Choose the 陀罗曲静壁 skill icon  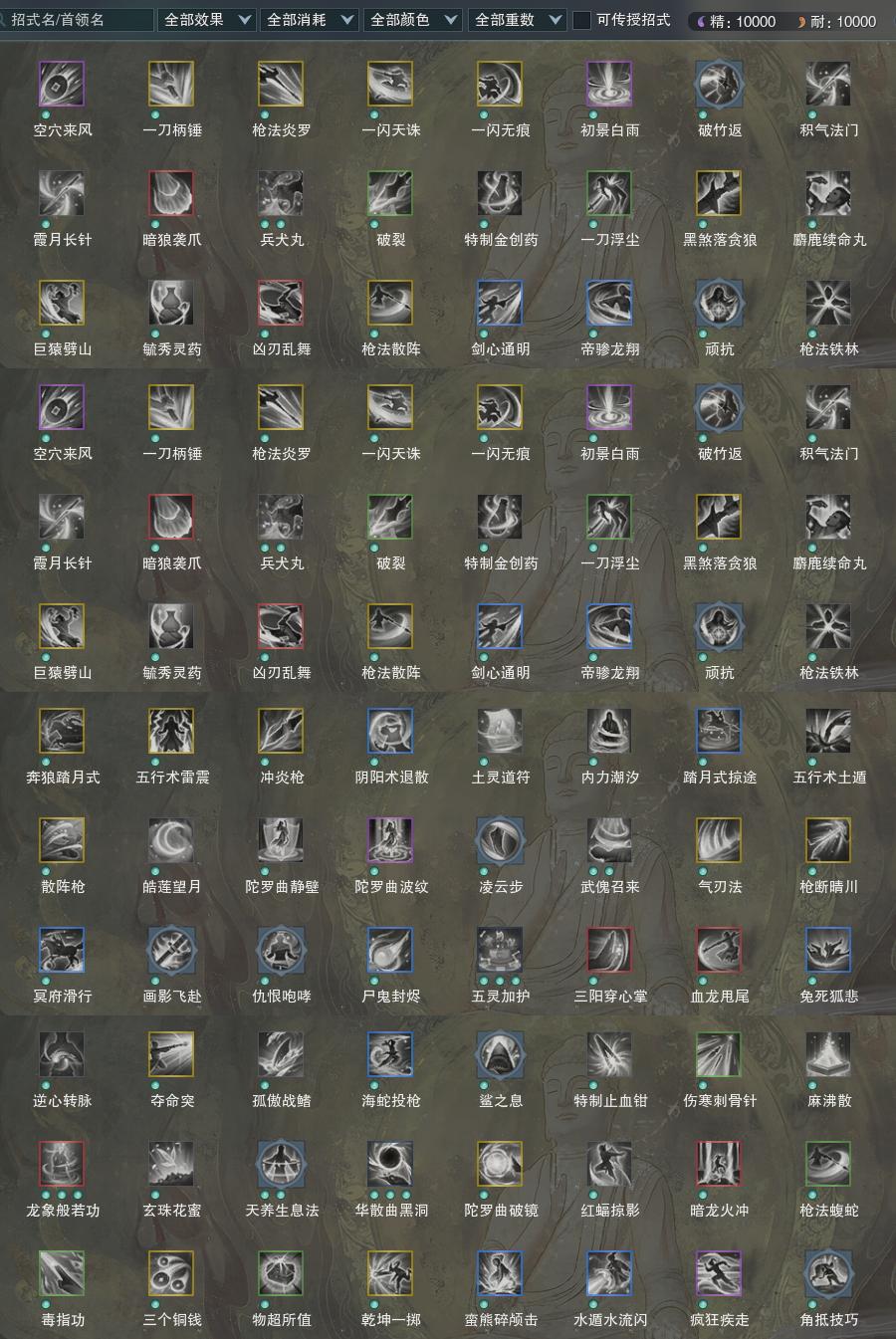click(x=281, y=840)
